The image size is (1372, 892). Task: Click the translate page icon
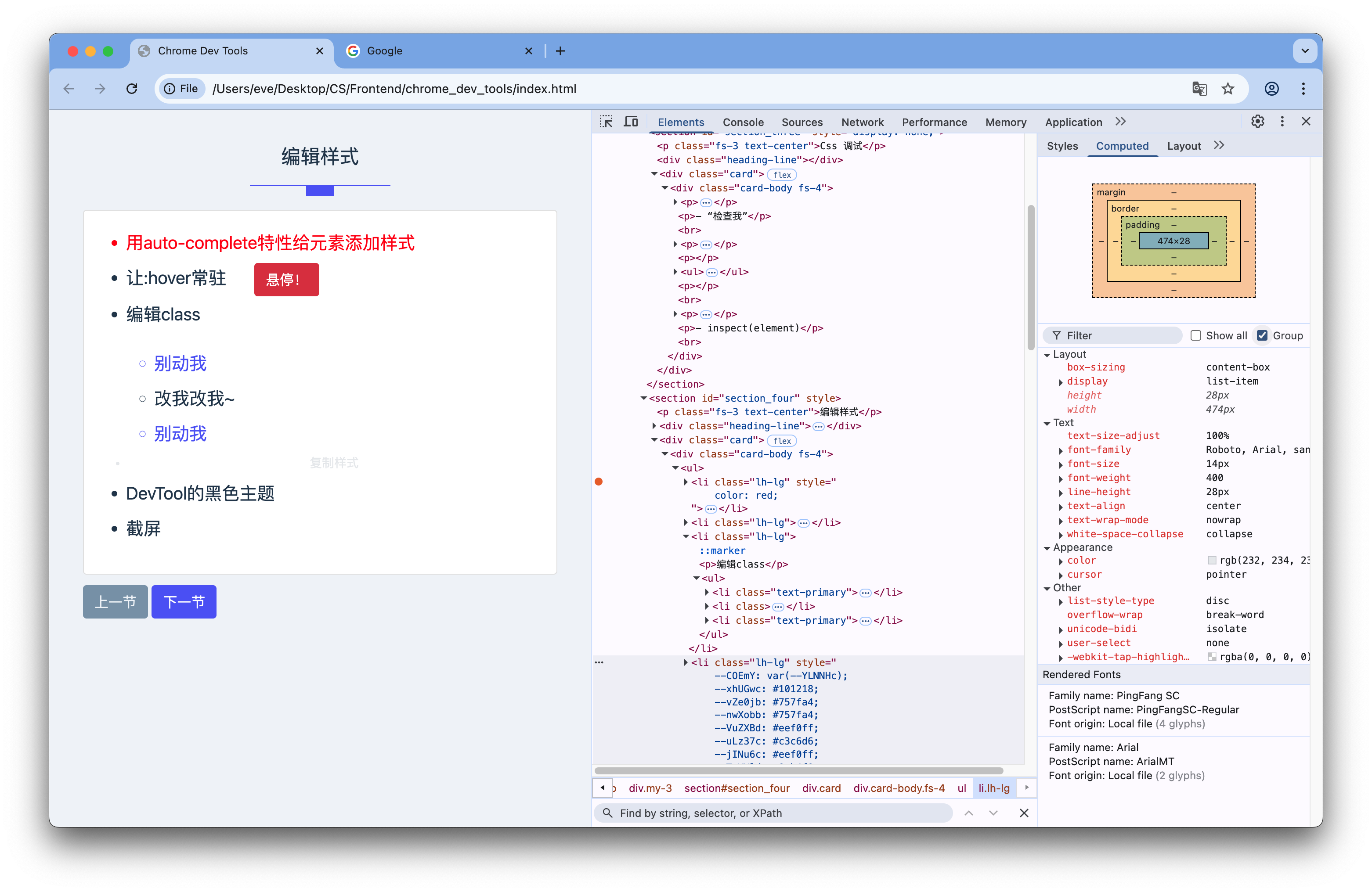[1199, 89]
